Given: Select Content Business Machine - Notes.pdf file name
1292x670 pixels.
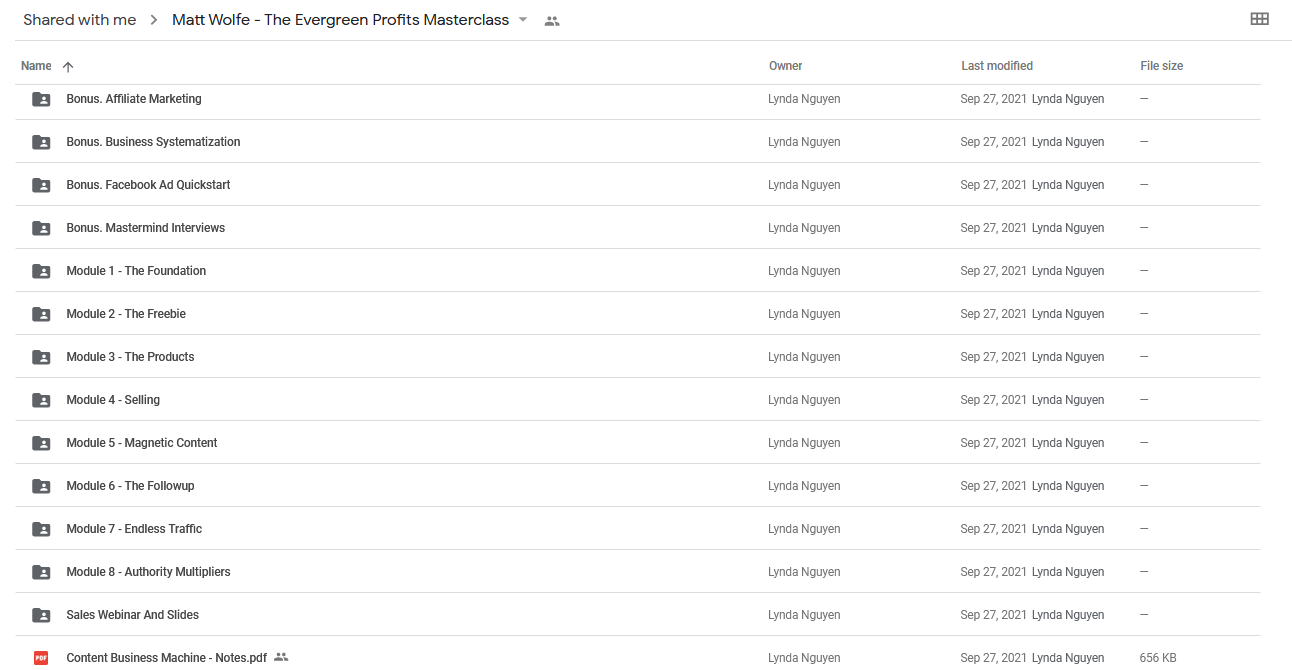Looking at the screenshot, I should click(167, 658).
